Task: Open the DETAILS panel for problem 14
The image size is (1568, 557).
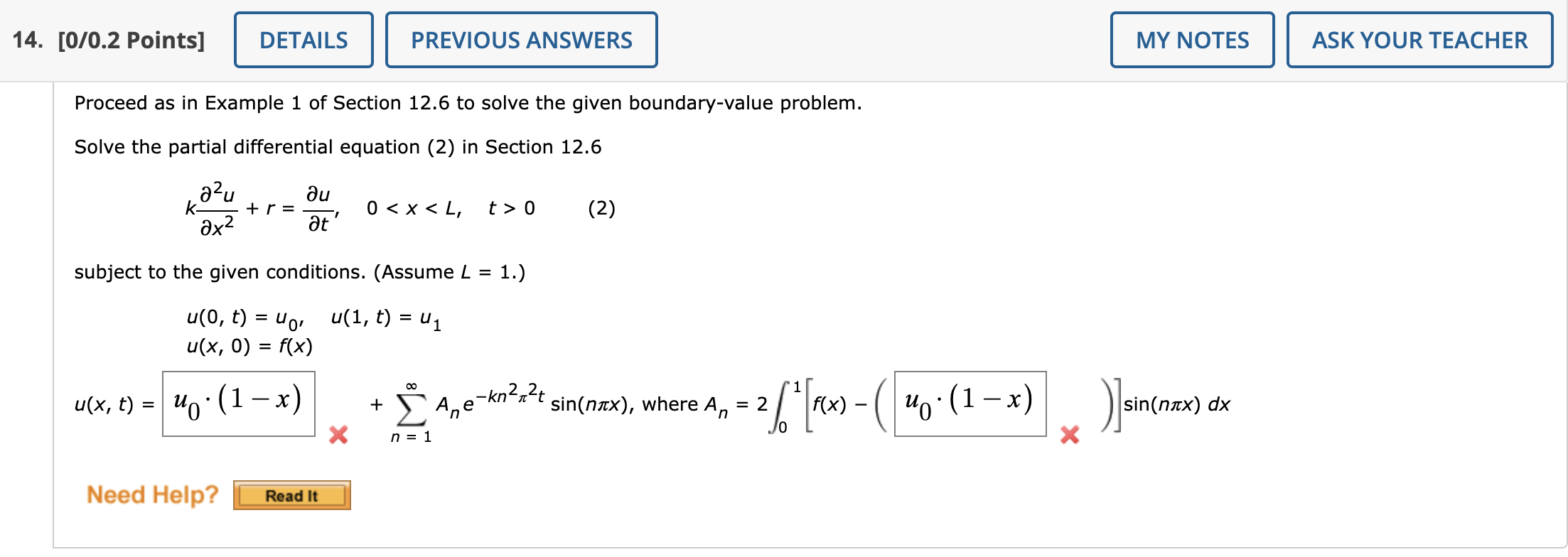Action: point(304,40)
